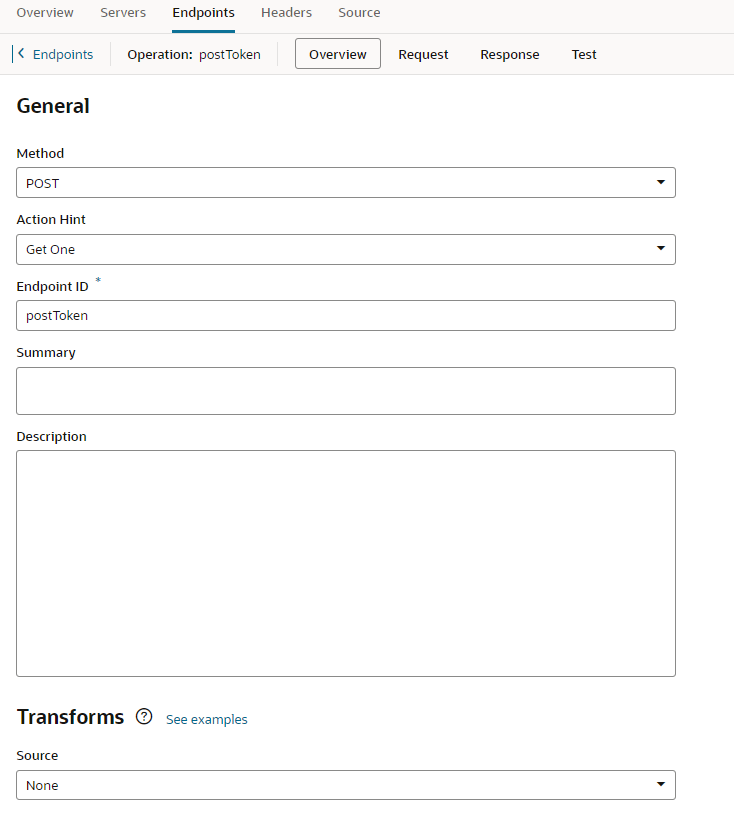Focus the Summary text box
734x826 pixels.
coord(345,391)
